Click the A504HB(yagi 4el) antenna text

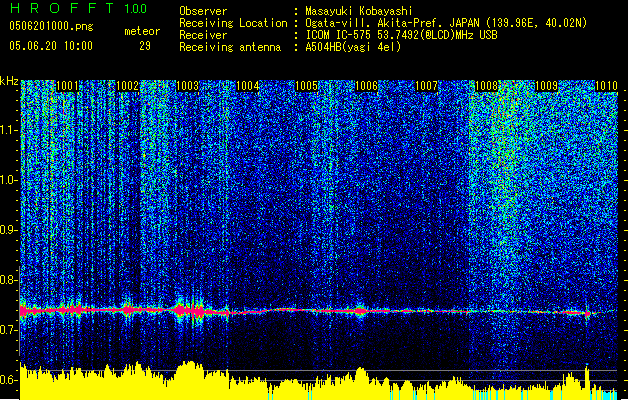353,47
